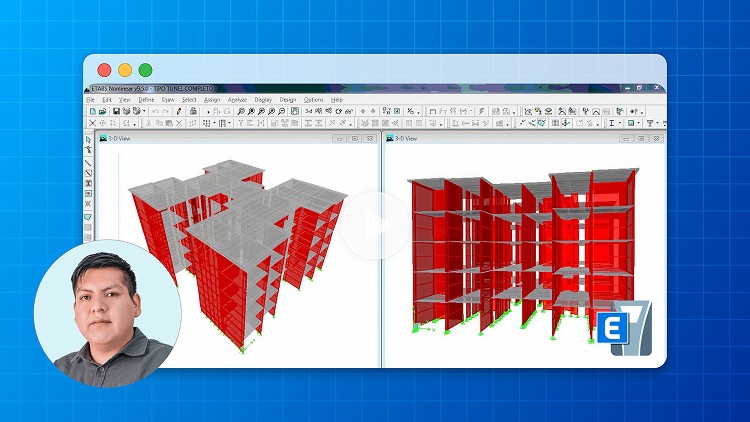Click the right '3-D View' window title
The width and height of the screenshot is (750, 422).
click(x=406, y=138)
